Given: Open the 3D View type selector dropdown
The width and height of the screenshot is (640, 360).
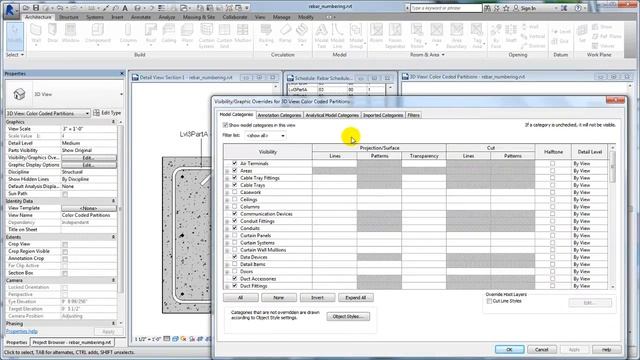Looking at the screenshot, I should [x=121, y=94].
